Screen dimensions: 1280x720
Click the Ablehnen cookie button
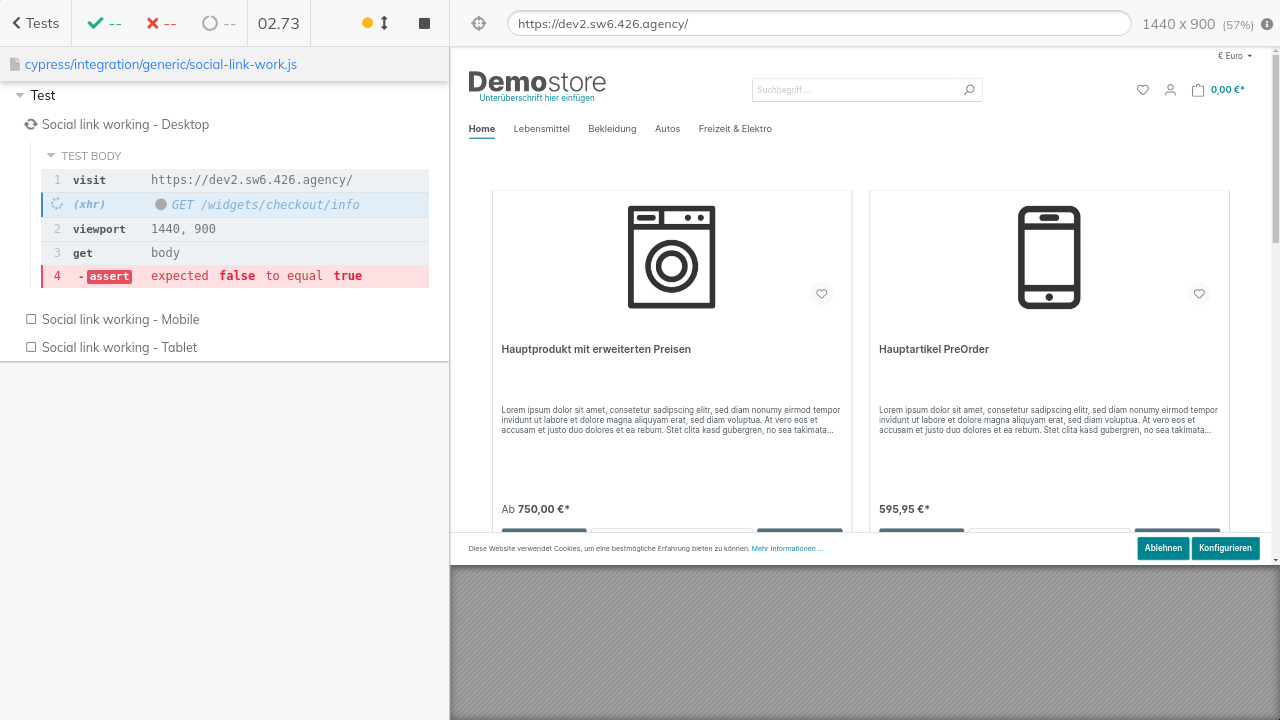(1163, 548)
